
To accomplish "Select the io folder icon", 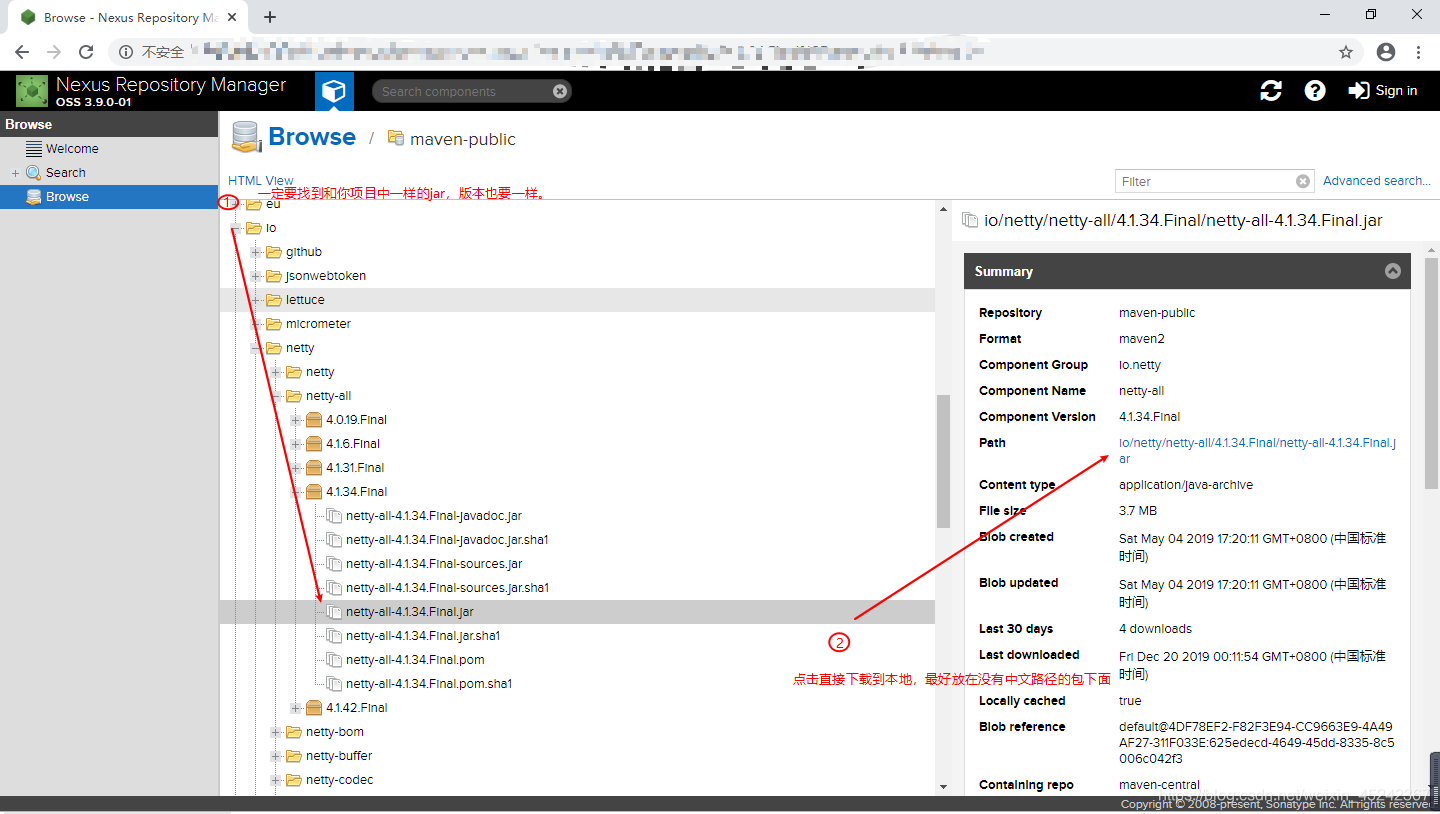I will click(254, 228).
